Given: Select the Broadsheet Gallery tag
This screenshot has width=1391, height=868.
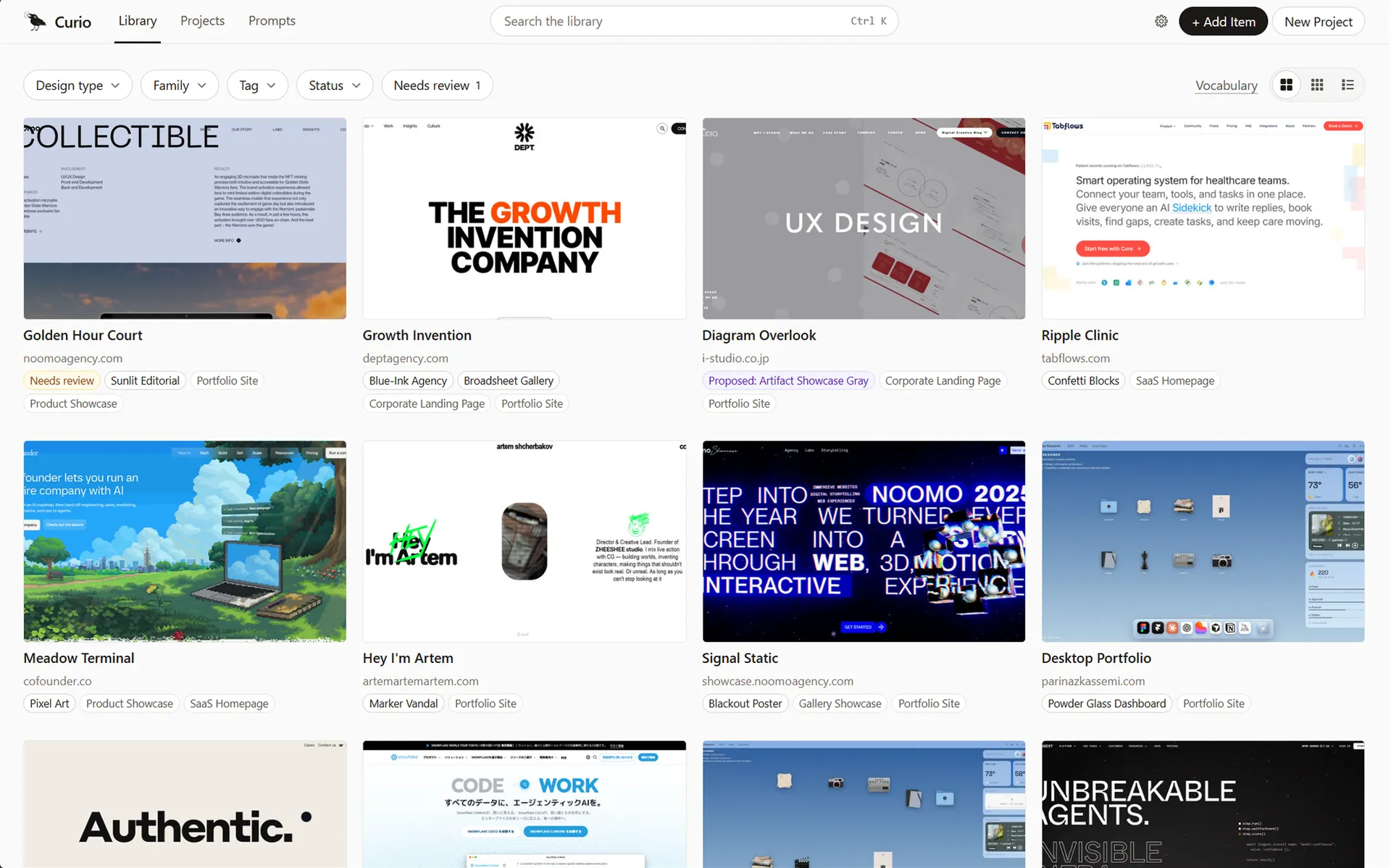Looking at the screenshot, I should pos(509,380).
